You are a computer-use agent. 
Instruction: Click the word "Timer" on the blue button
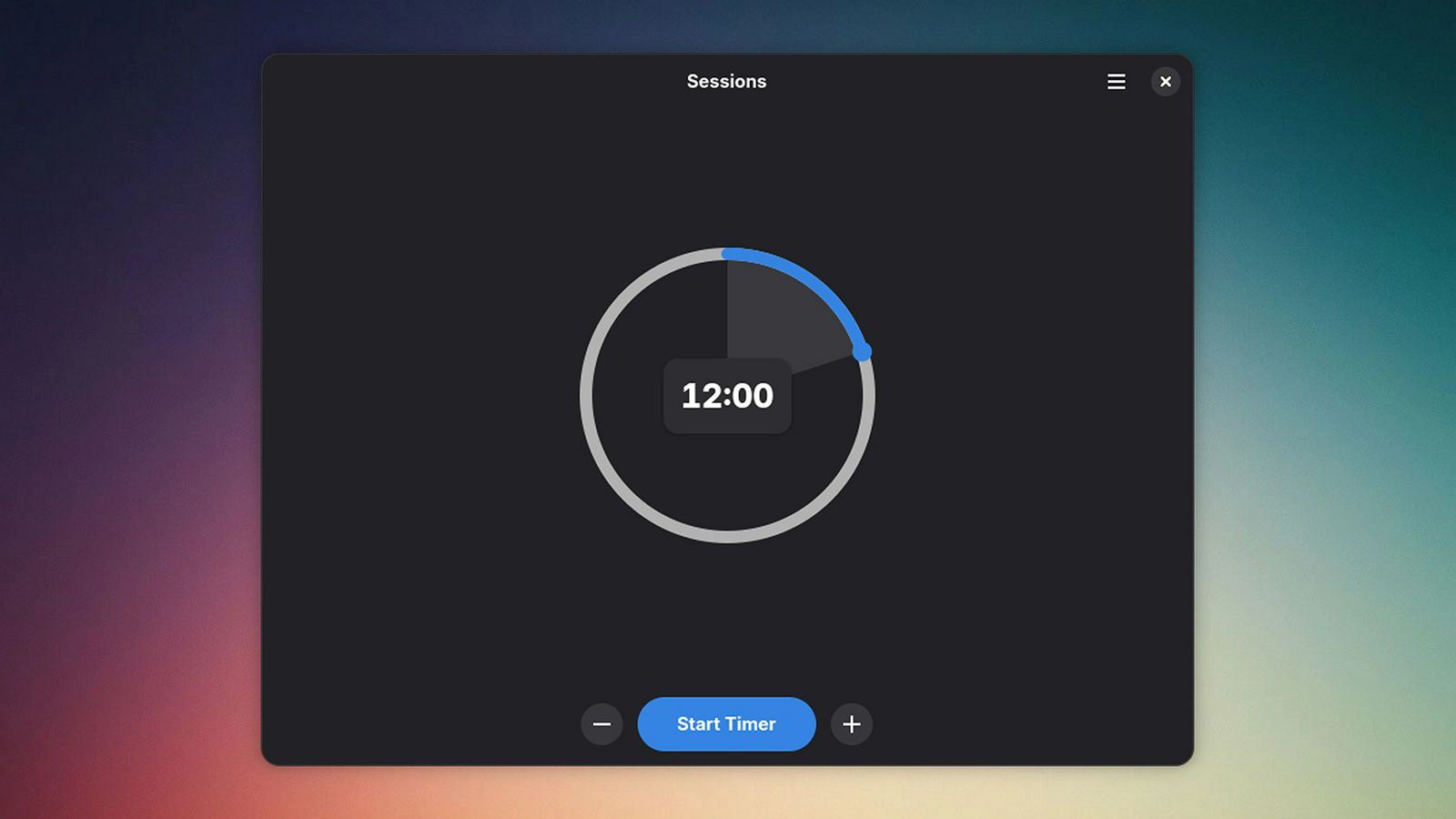pos(751,724)
